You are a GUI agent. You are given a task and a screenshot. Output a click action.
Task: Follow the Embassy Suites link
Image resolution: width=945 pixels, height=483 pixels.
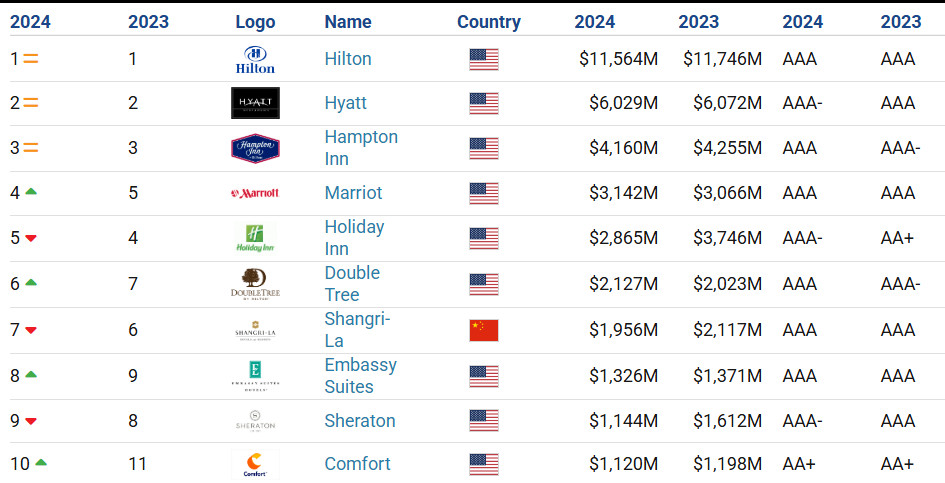tap(360, 376)
